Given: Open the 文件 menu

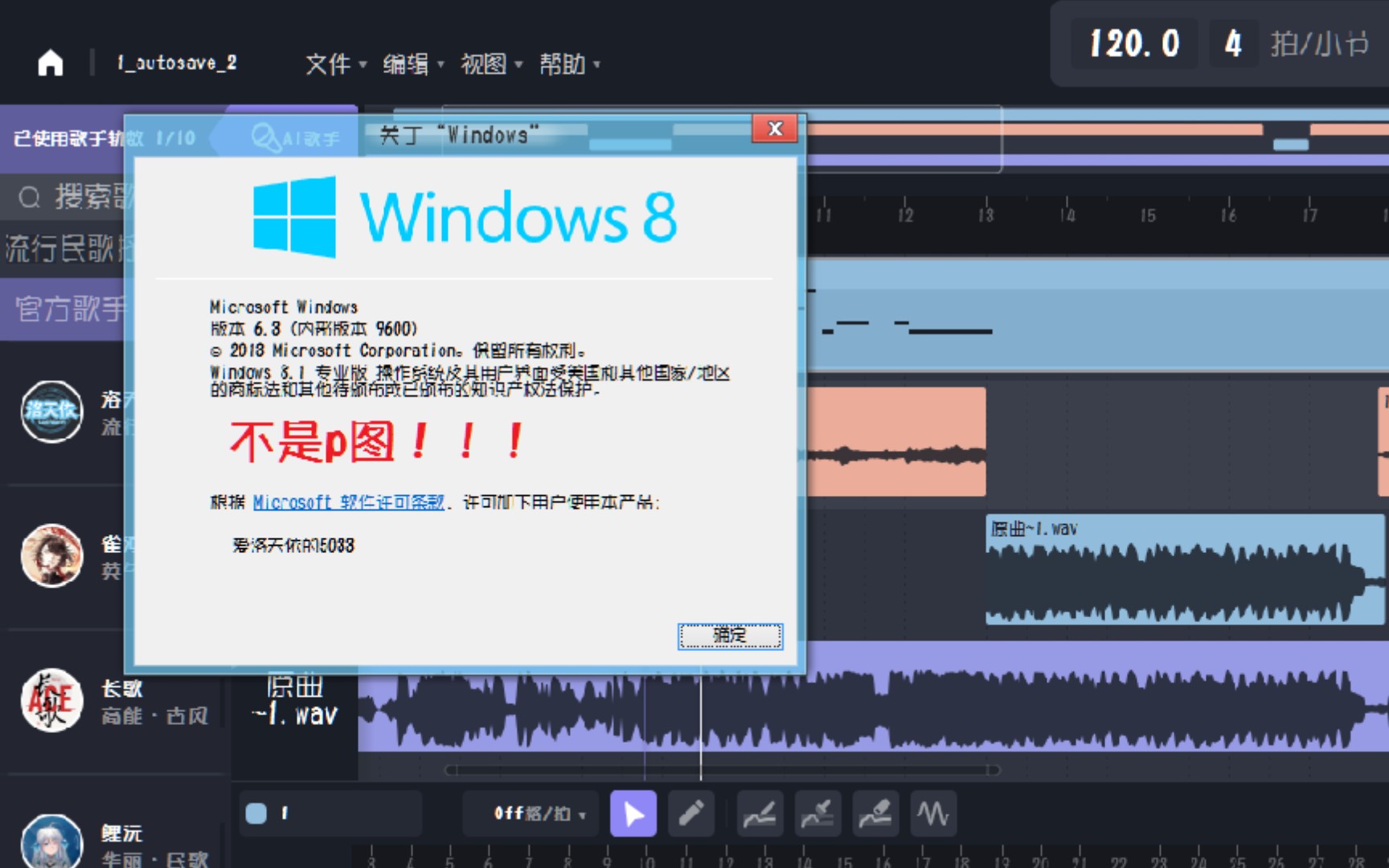Looking at the screenshot, I should click(x=335, y=63).
